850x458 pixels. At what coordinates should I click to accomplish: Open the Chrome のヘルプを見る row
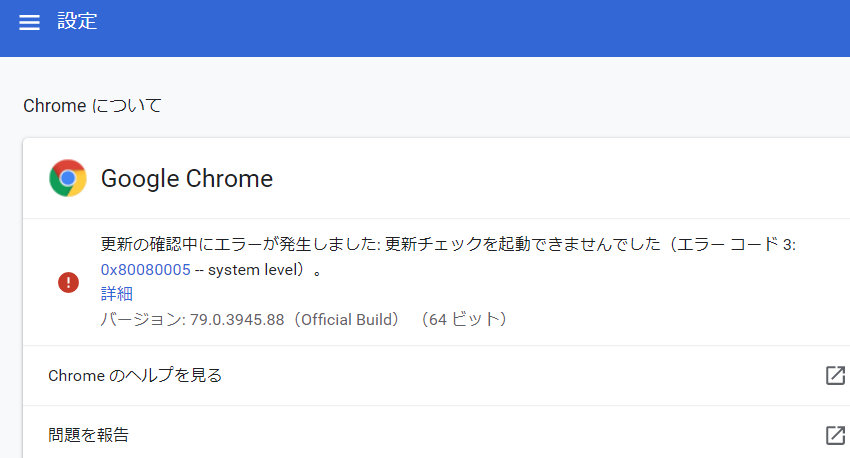tap(135, 376)
